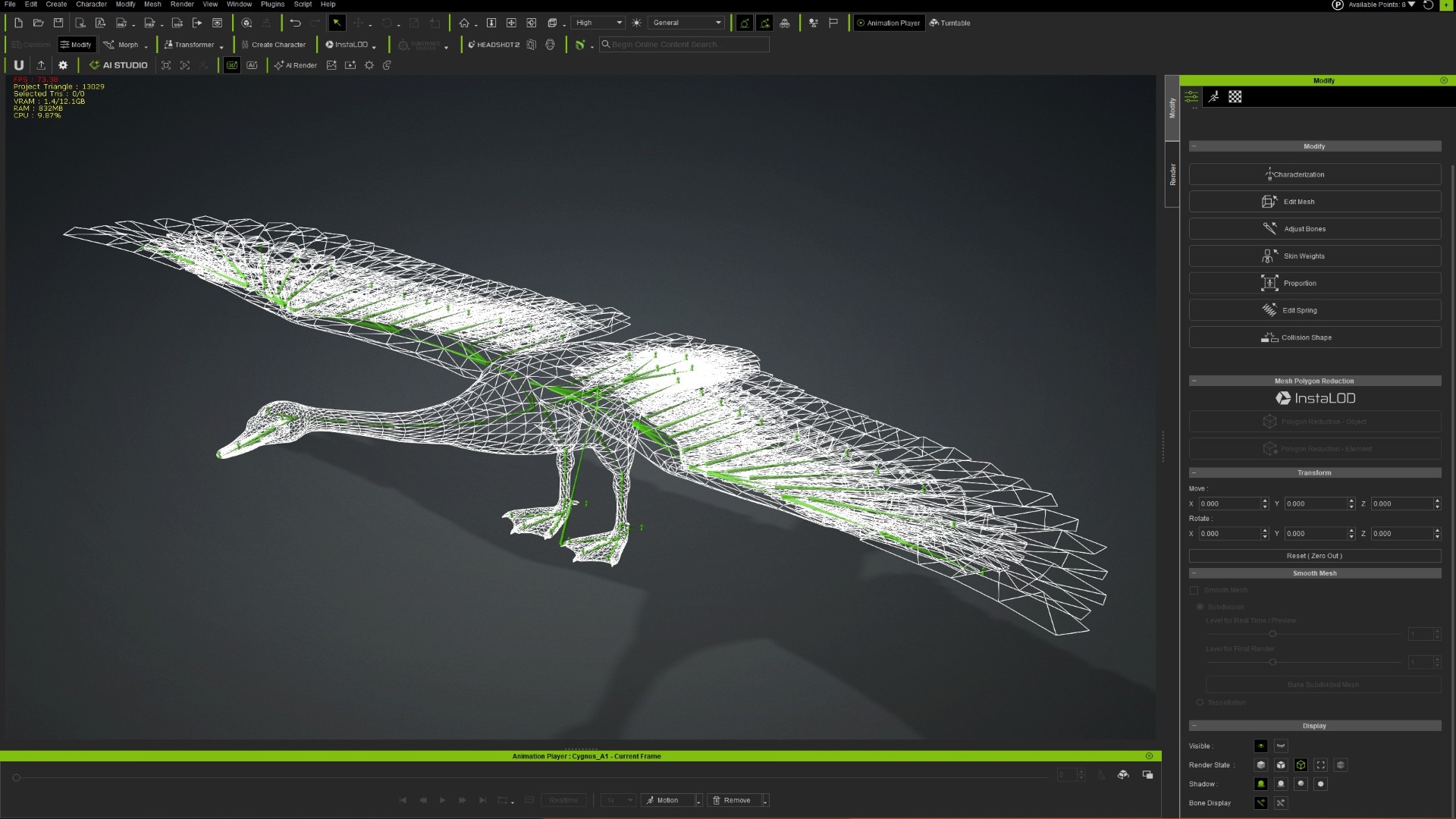1456x819 pixels.
Task: Expand the Remove dropdown arrow
Action: tap(765, 801)
